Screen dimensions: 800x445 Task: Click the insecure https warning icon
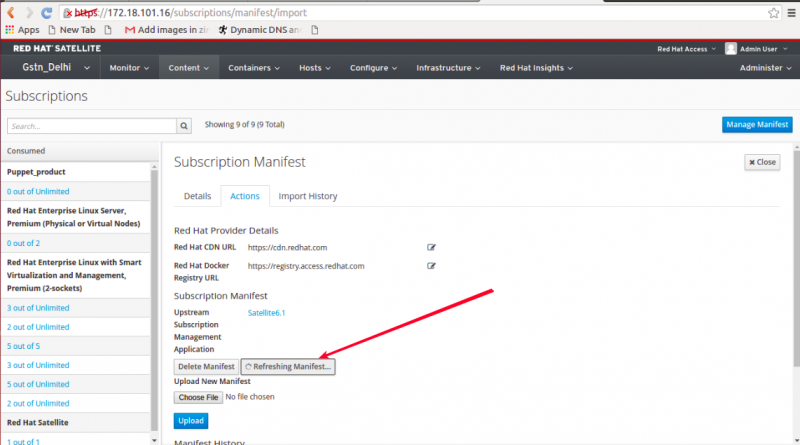(68, 13)
